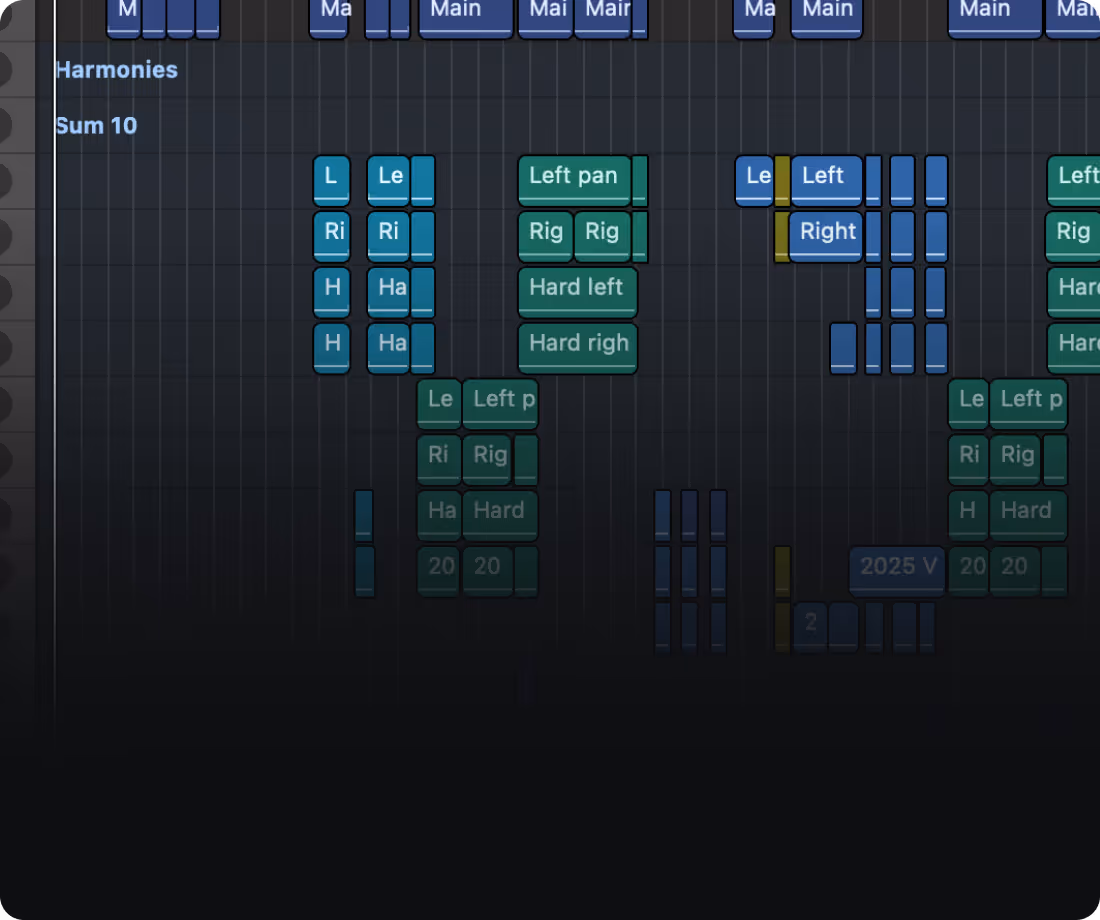1100x920 pixels.
Task: Select the Hard left region
Action: (577, 290)
